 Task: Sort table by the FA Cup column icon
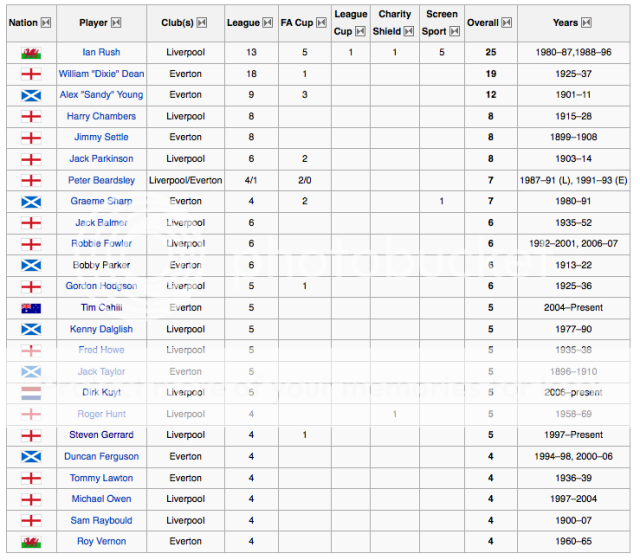coord(322,23)
